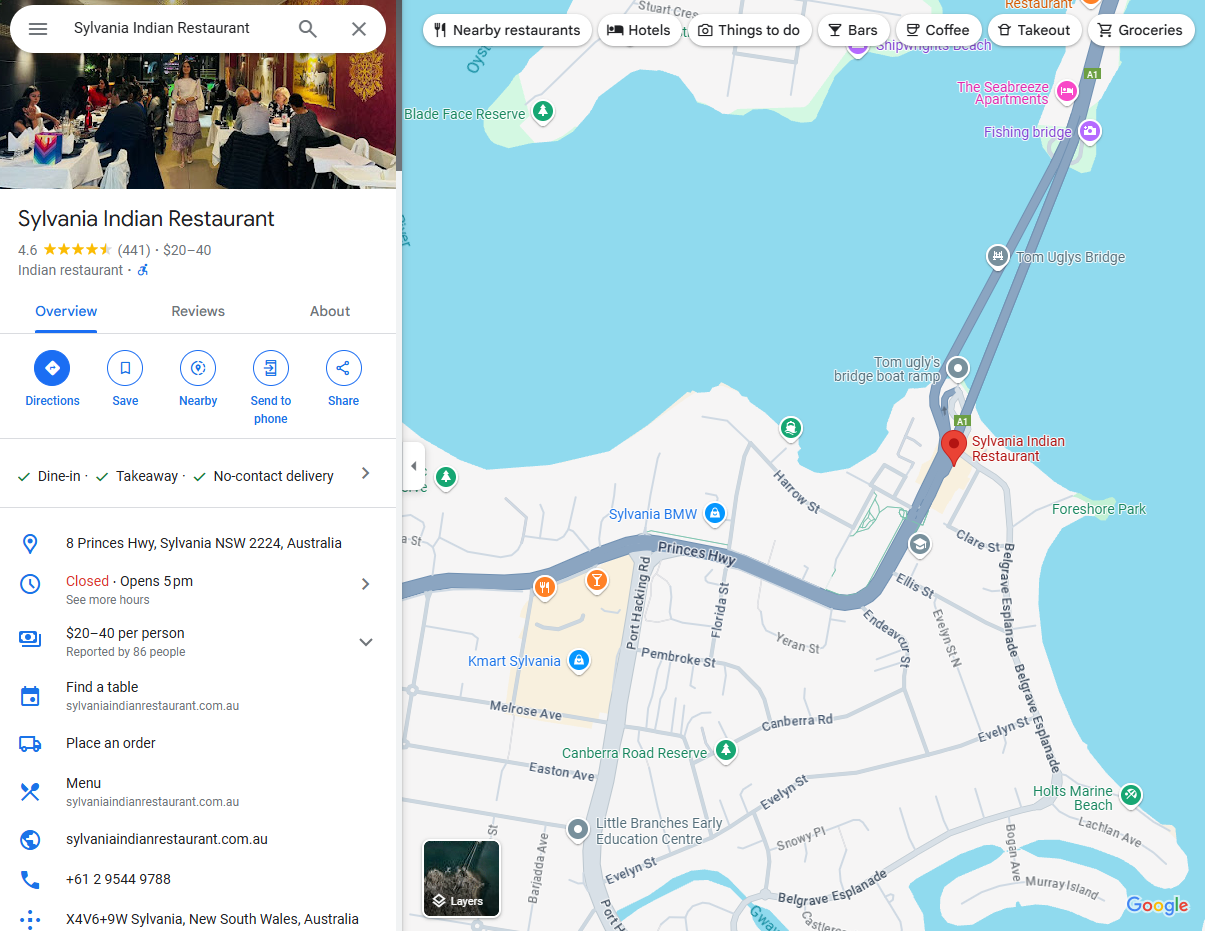Collapse the side panel arrow
The width and height of the screenshot is (1205, 931).
[413, 466]
